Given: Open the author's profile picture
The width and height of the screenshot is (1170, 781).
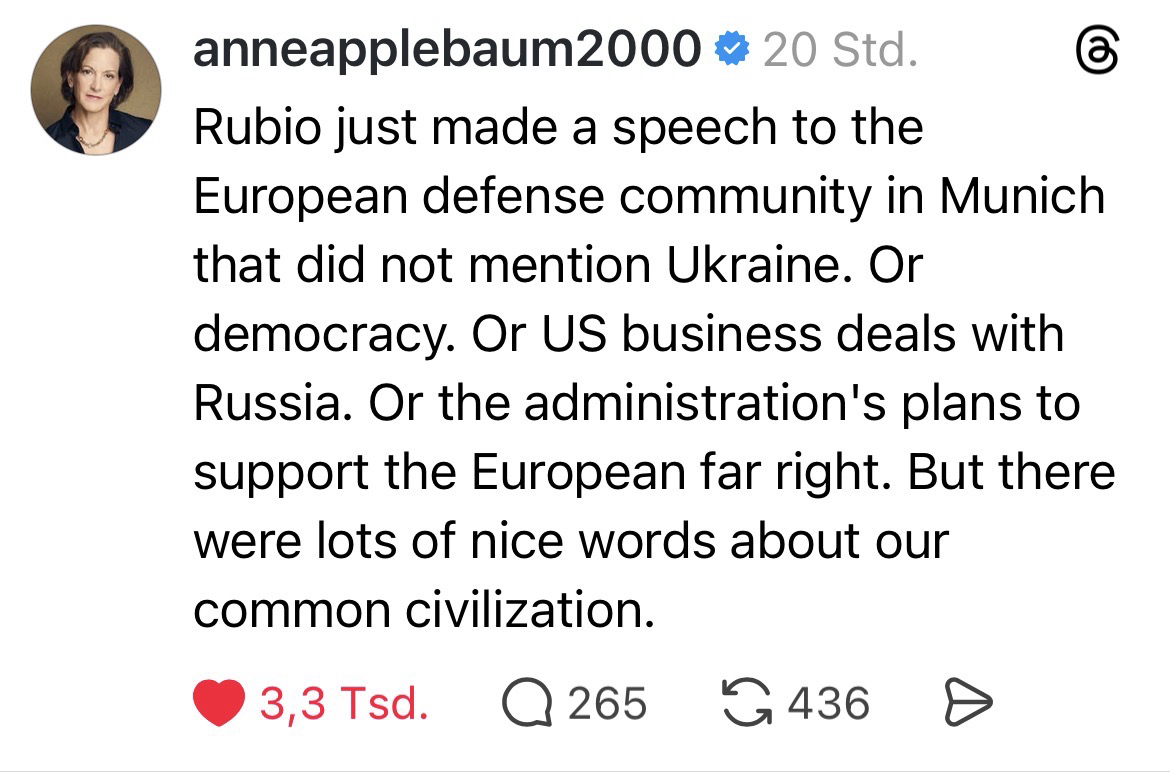Looking at the screenshot, I should point(97,88).
